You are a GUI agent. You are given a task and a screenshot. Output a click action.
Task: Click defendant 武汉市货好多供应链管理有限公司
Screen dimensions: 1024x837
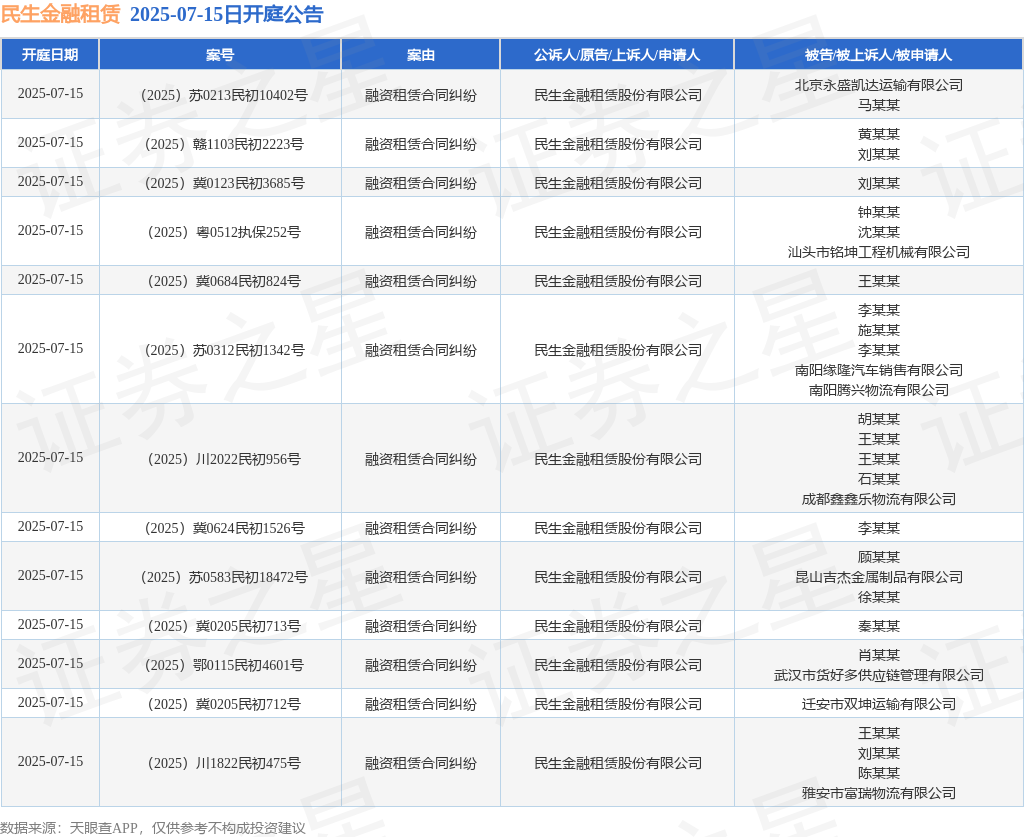(x=879, y=675)
